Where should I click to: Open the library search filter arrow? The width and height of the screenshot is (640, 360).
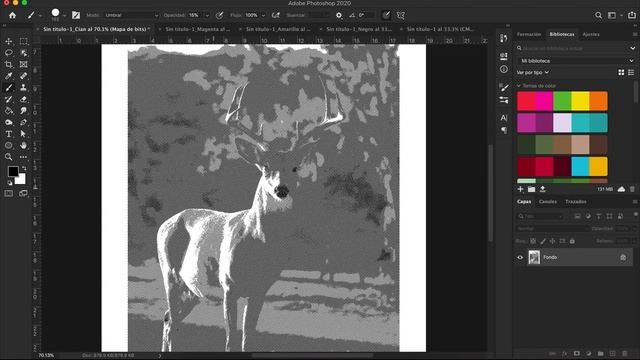click(x=632, y=48)
